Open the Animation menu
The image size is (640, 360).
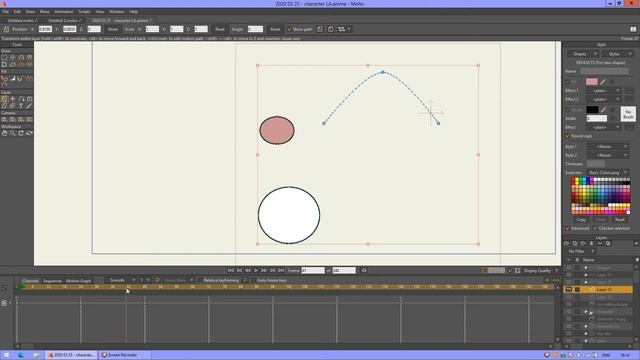tap(64, 12)
